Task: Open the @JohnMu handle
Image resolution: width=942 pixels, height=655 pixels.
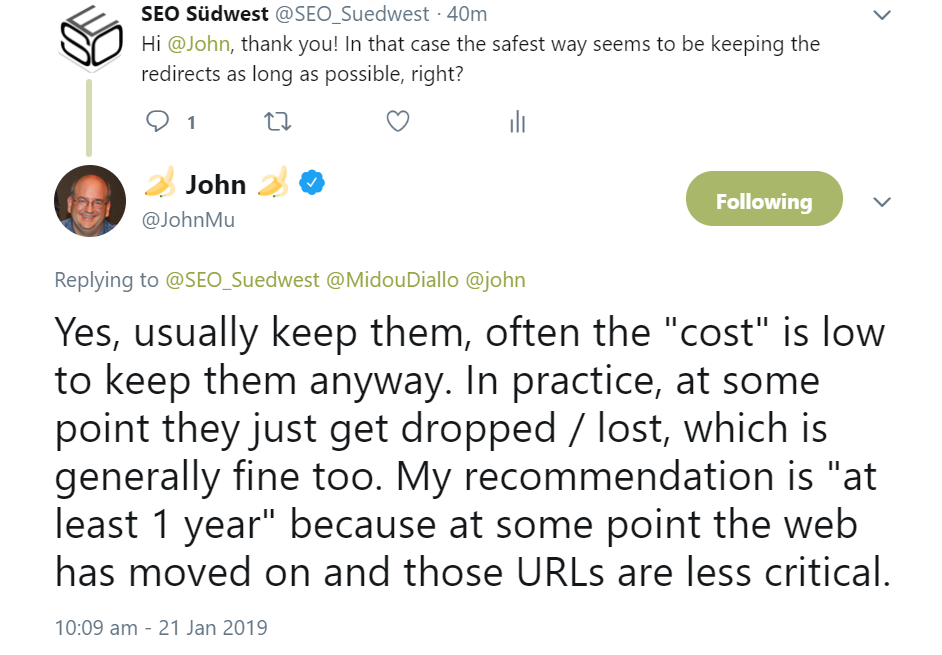Action: [190, 220]
